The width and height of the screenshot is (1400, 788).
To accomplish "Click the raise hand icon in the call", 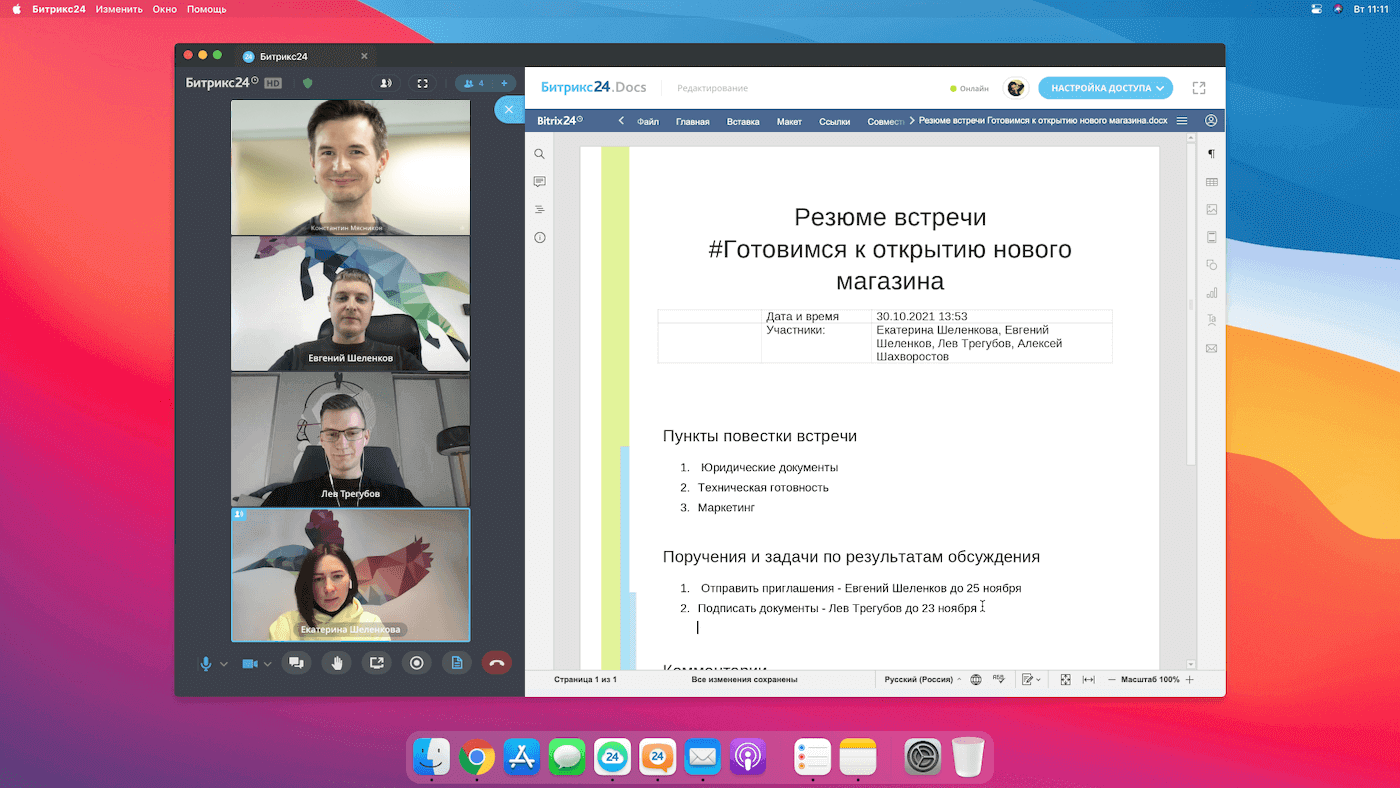I will 336,662.
